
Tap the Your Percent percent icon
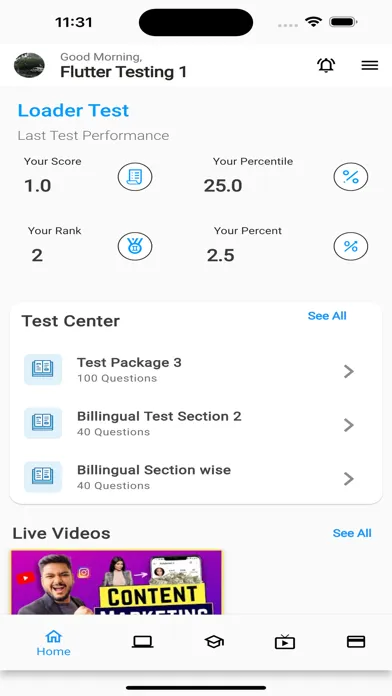pos(351,246)
